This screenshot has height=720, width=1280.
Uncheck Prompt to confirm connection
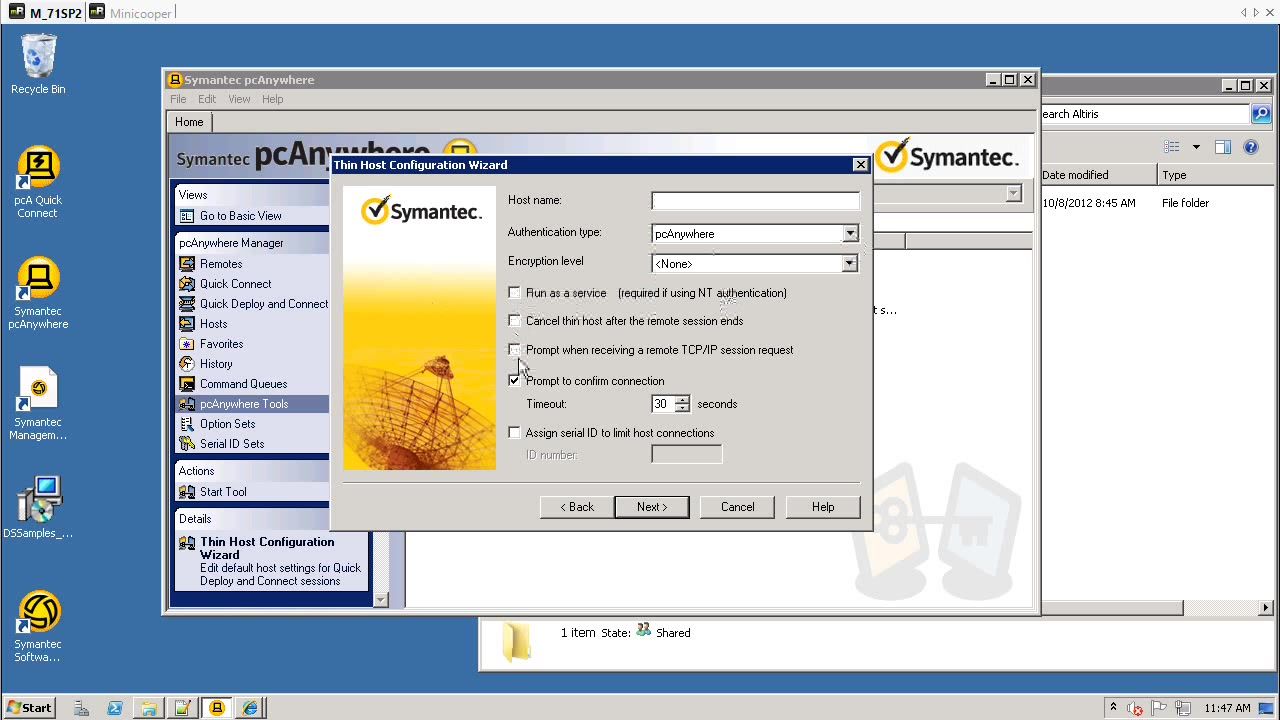[x=514, y=381]
